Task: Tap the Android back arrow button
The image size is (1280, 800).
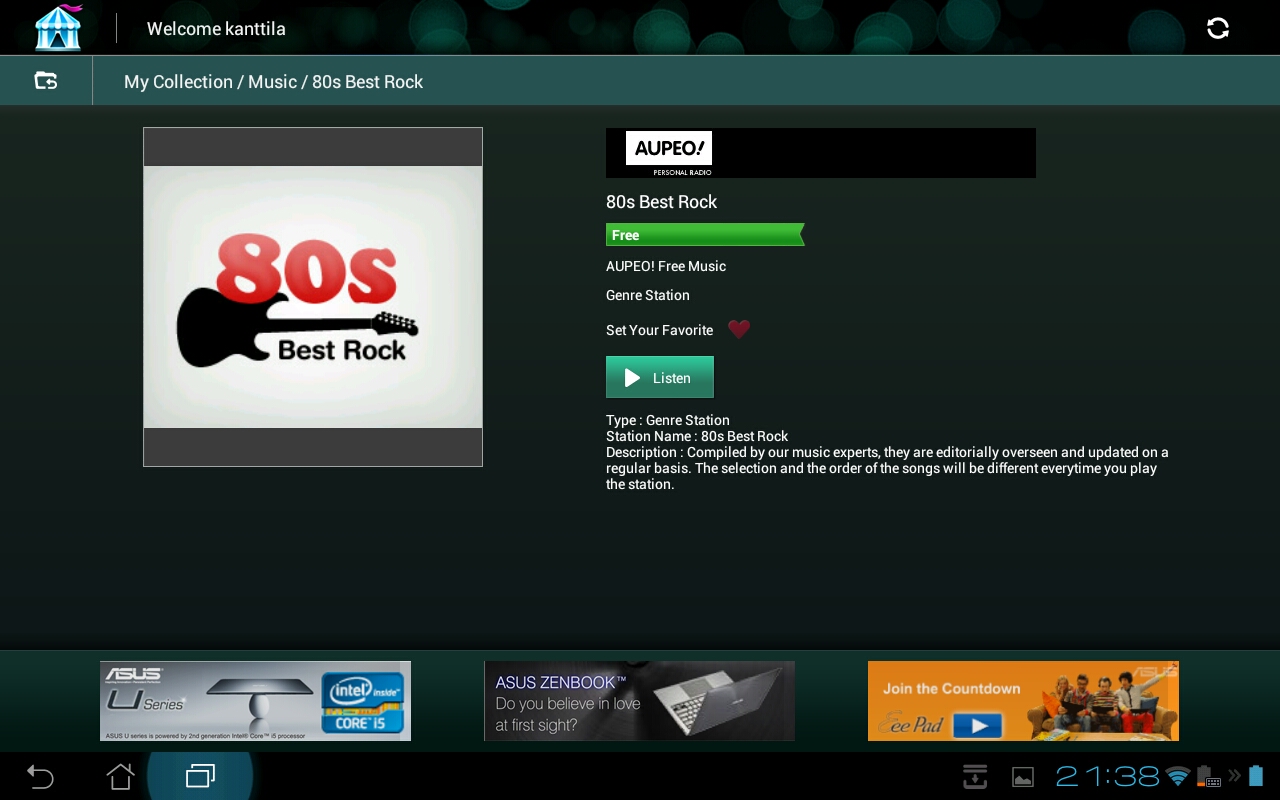Action: [40, 776]
